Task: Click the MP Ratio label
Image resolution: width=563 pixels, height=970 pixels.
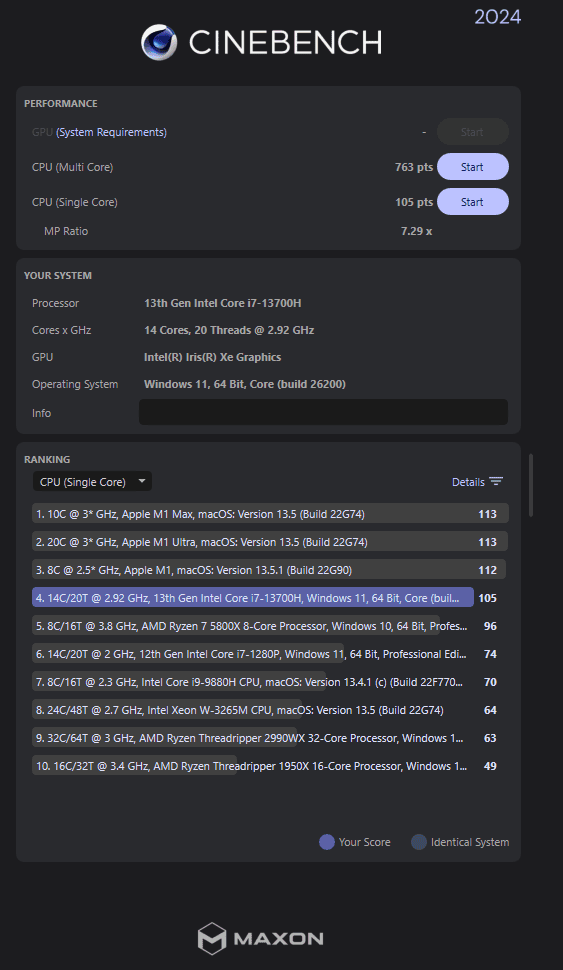Action: tap(66, 231)
